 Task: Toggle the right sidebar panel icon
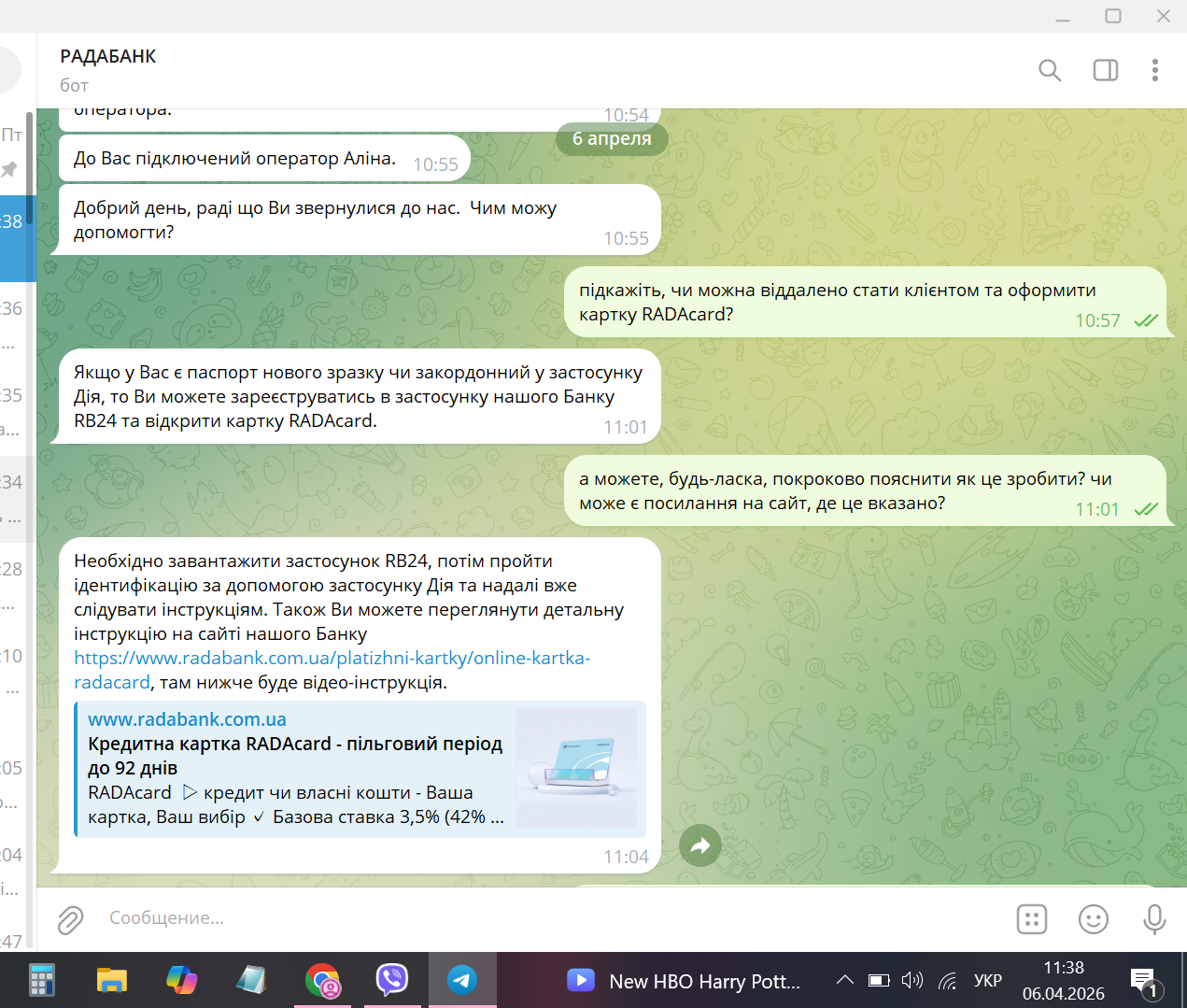[1106, 70]
